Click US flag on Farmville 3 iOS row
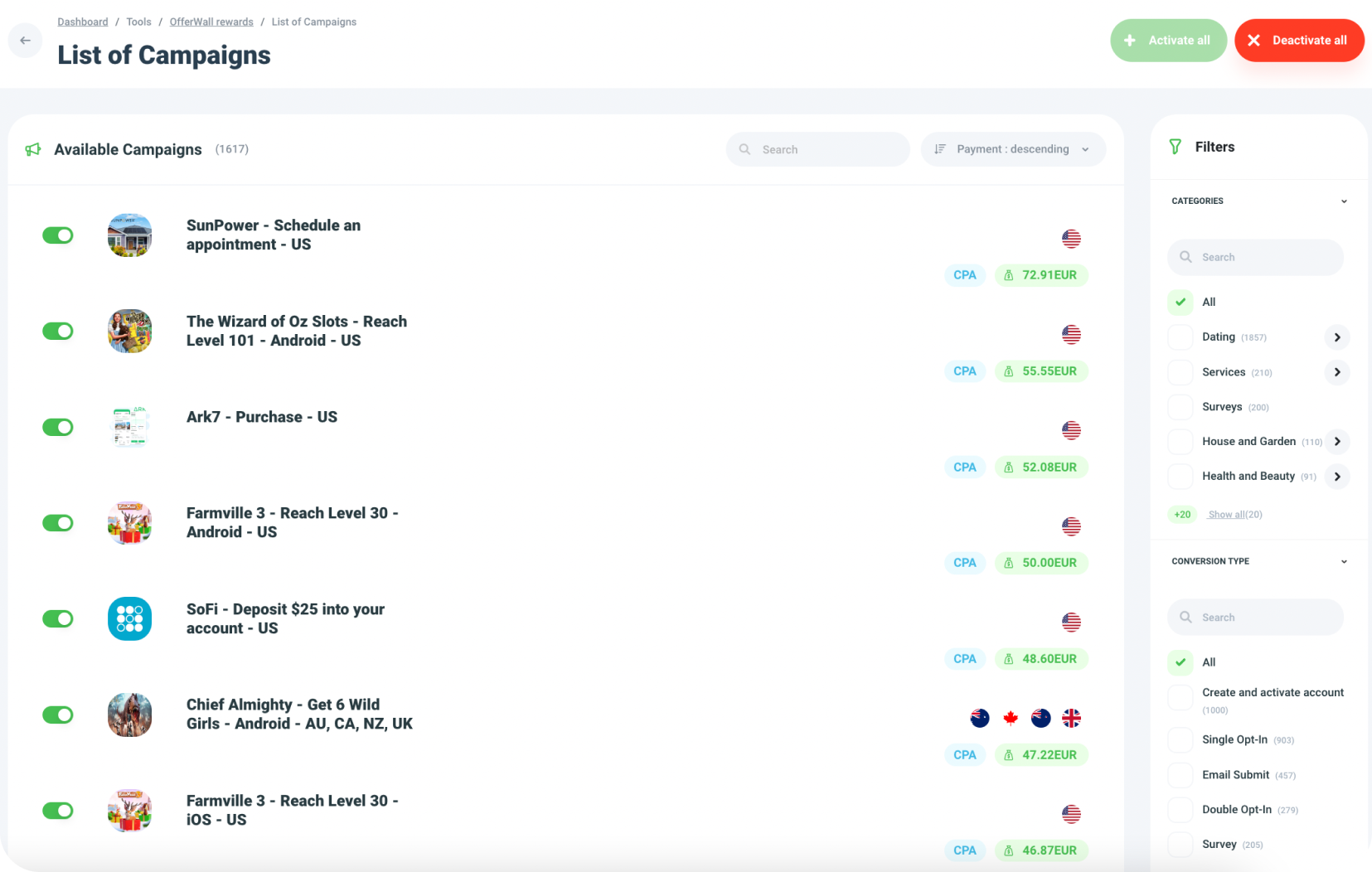 click(1071, 814)
